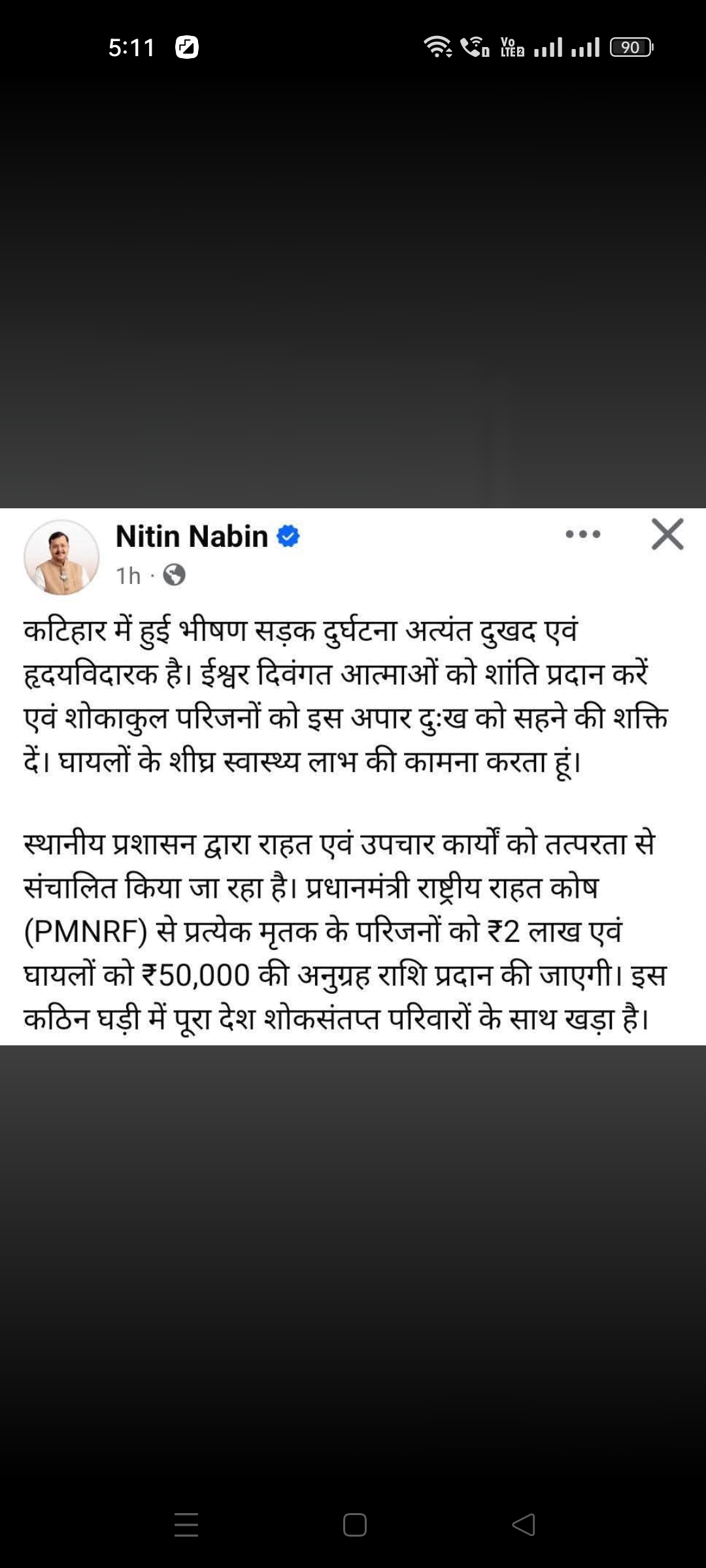Tap the PMNRF paragraph text
Viewport: 706px width, 1568px height.
[345, 931]
